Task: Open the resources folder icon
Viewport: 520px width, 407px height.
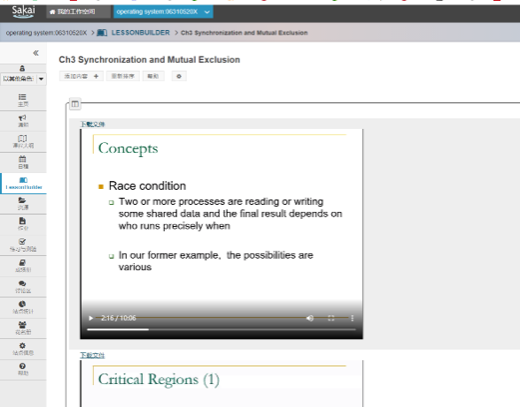Action: tap(23, 203)
